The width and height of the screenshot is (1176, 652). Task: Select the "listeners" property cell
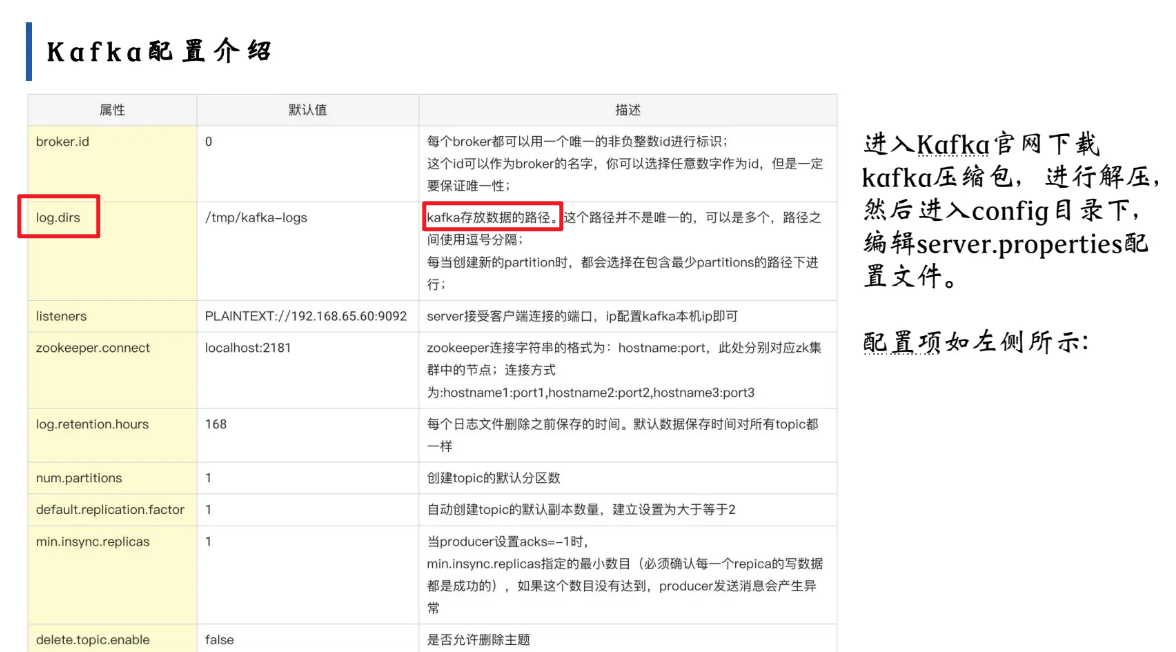pos(112,316)
